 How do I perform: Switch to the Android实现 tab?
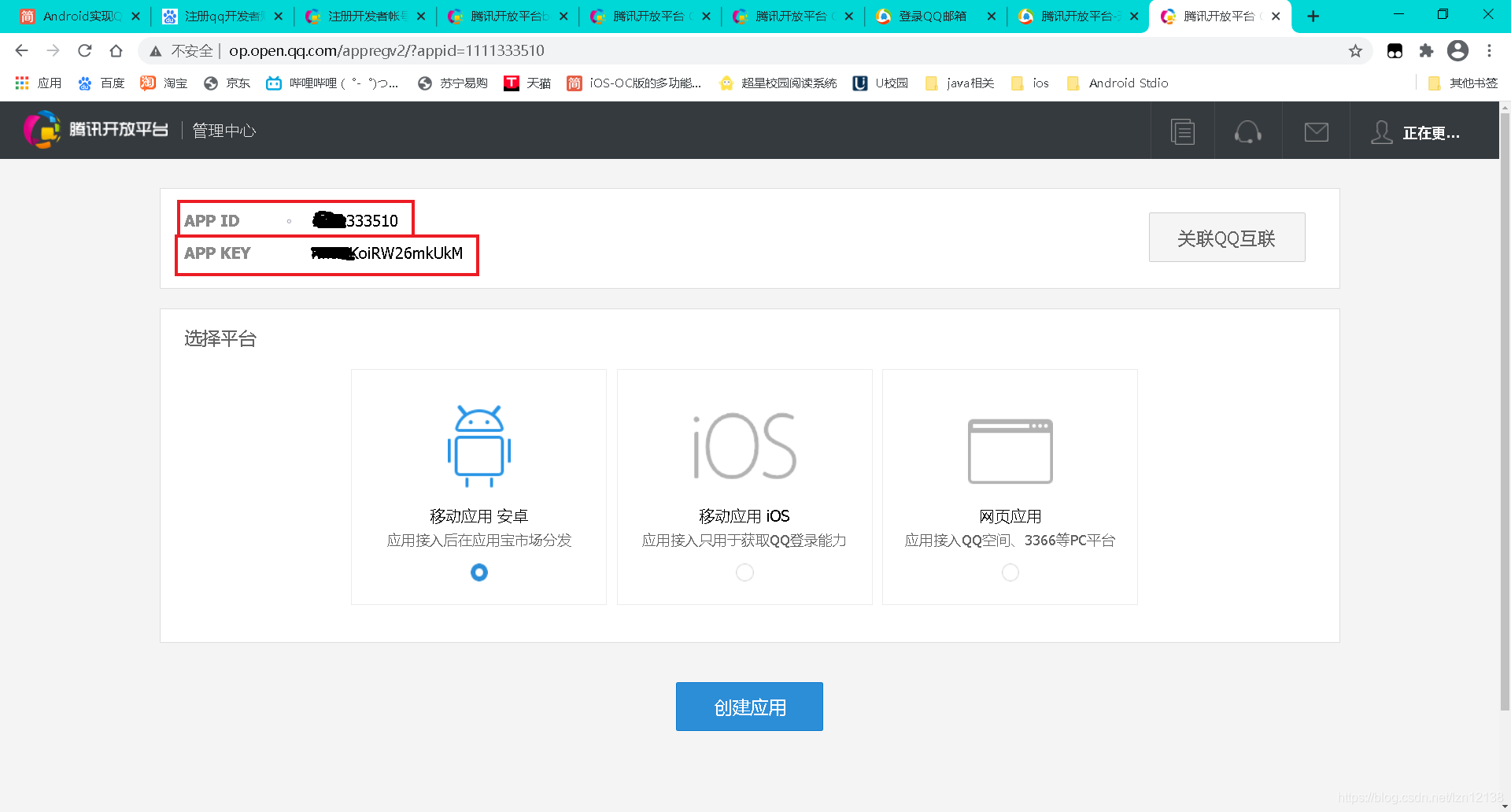(79, 16)
